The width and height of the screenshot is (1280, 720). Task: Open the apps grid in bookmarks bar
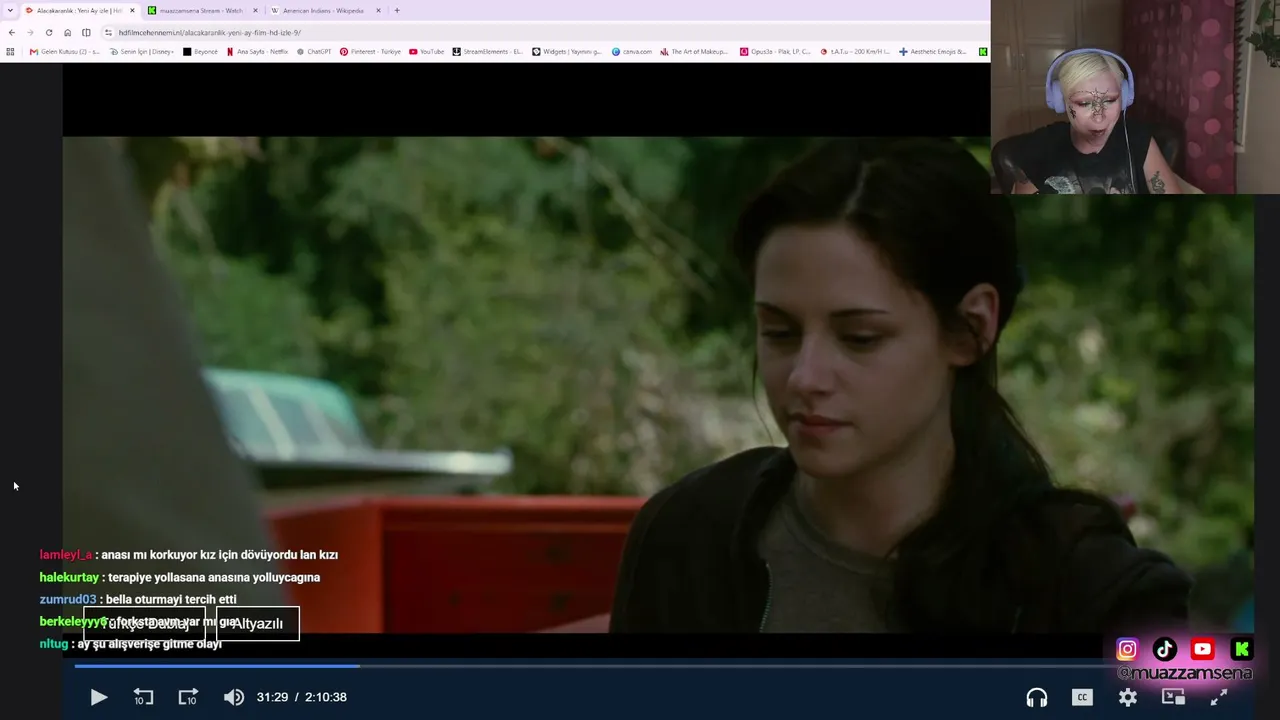coord(10,51)
